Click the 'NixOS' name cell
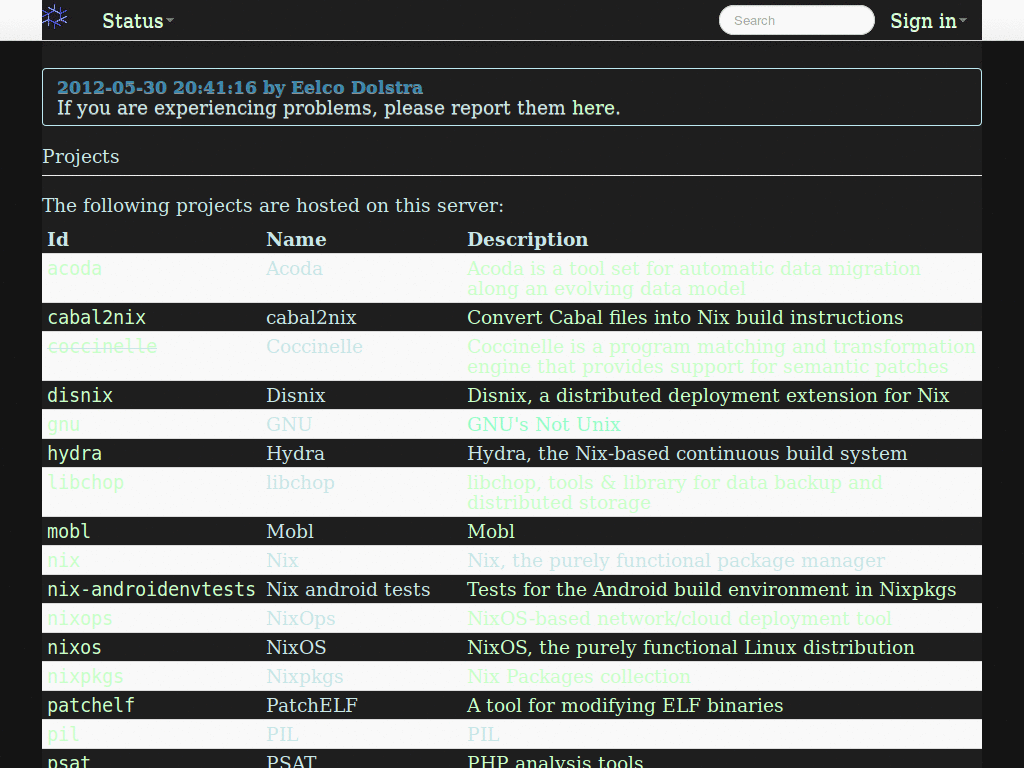Image resolution: width=1024 pixels, height=768 pixels. [296, 647]
